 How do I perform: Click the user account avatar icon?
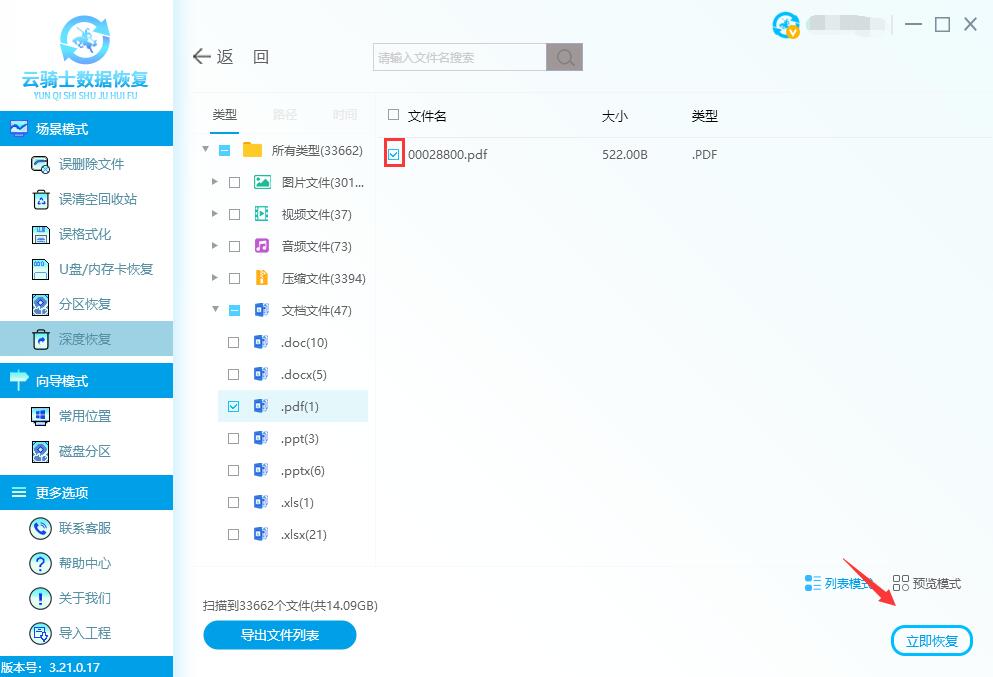tap(785, 25)
